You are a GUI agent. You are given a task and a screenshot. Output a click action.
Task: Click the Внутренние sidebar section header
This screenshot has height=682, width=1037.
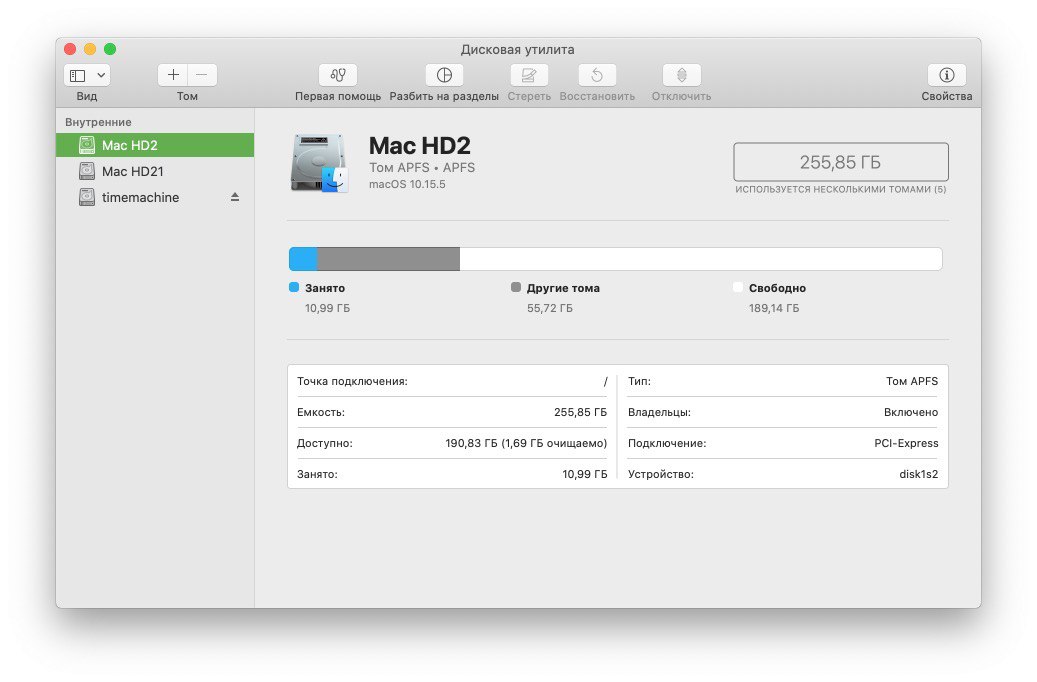(x=98, y=122)
